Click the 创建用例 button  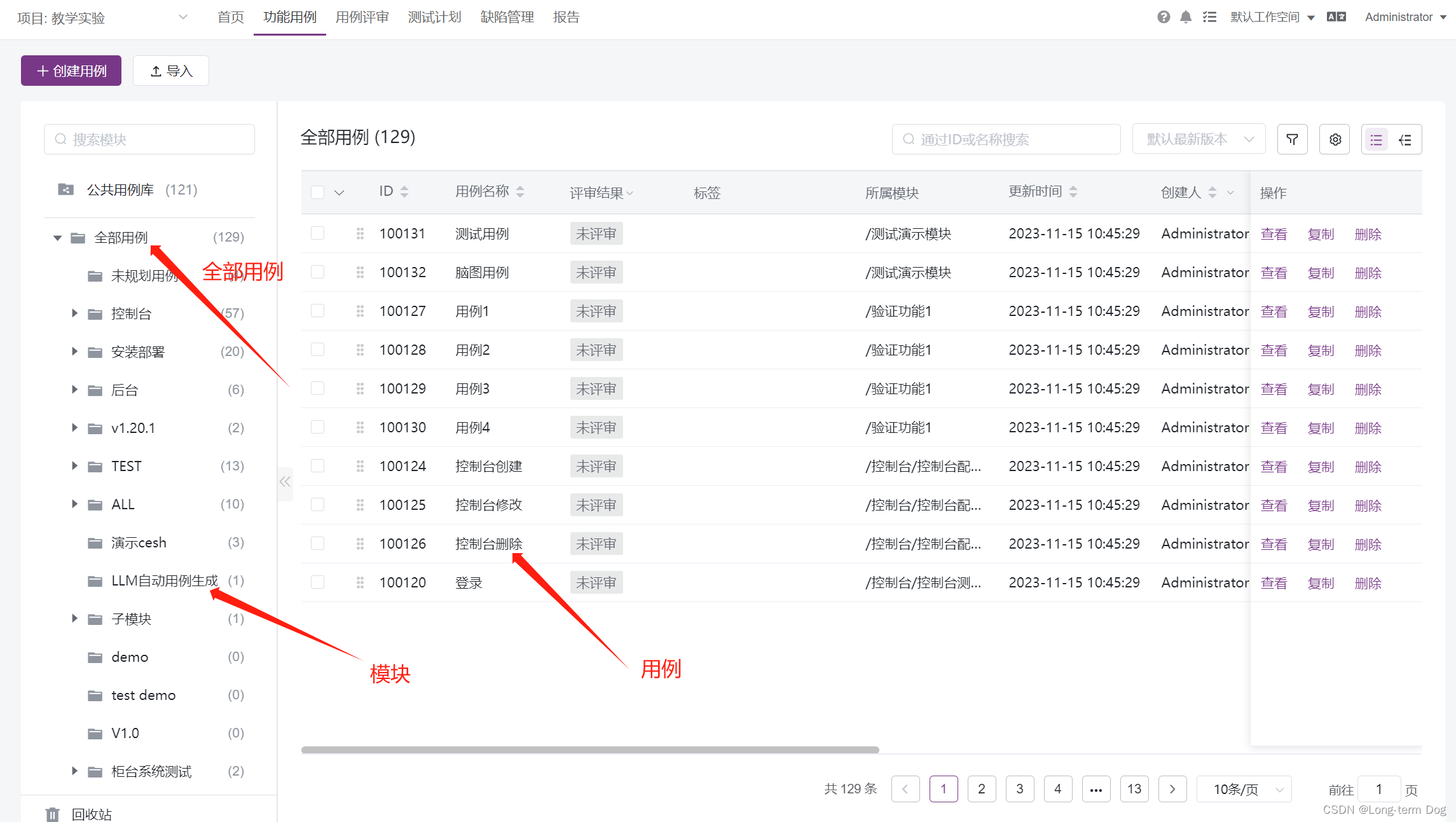[71, 71]
